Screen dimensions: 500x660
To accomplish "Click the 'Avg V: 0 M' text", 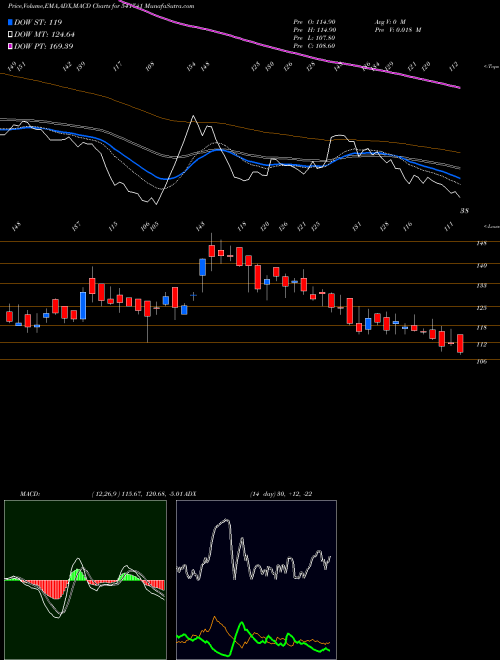I will click(x=389, y=21).
